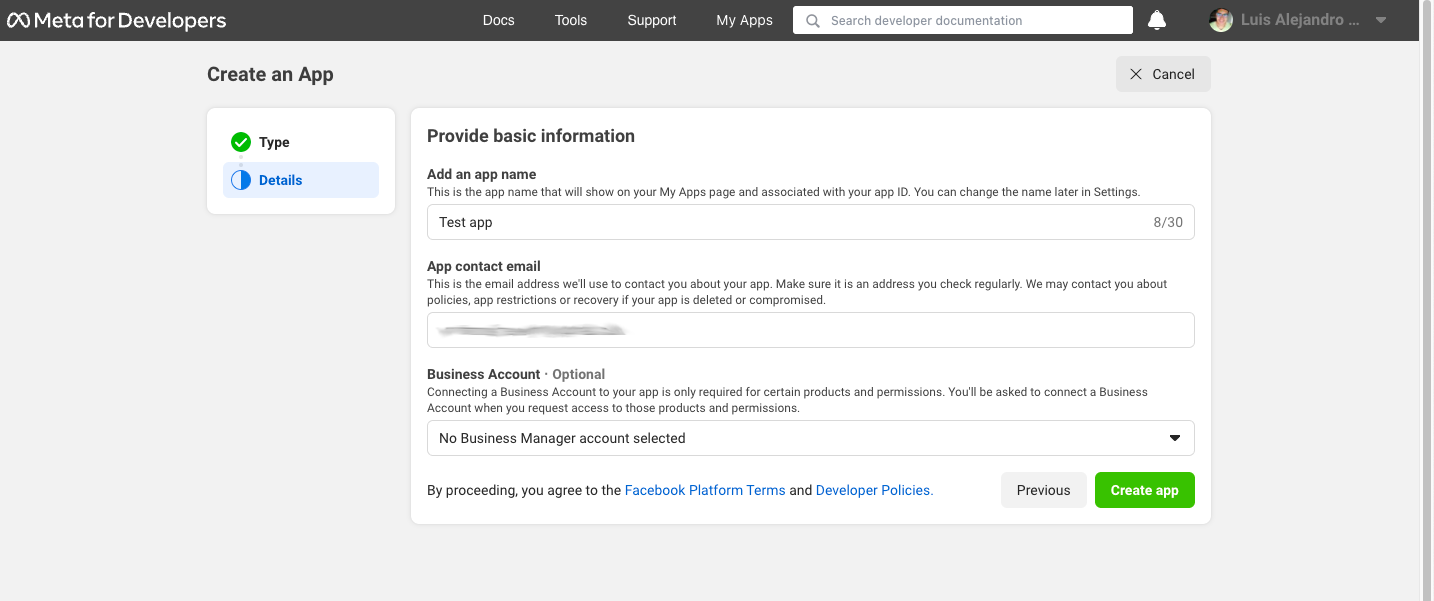This screenshot has height=601, width=1434.
Task: Click the user profile avatar
Action: tap(1221, 20)
